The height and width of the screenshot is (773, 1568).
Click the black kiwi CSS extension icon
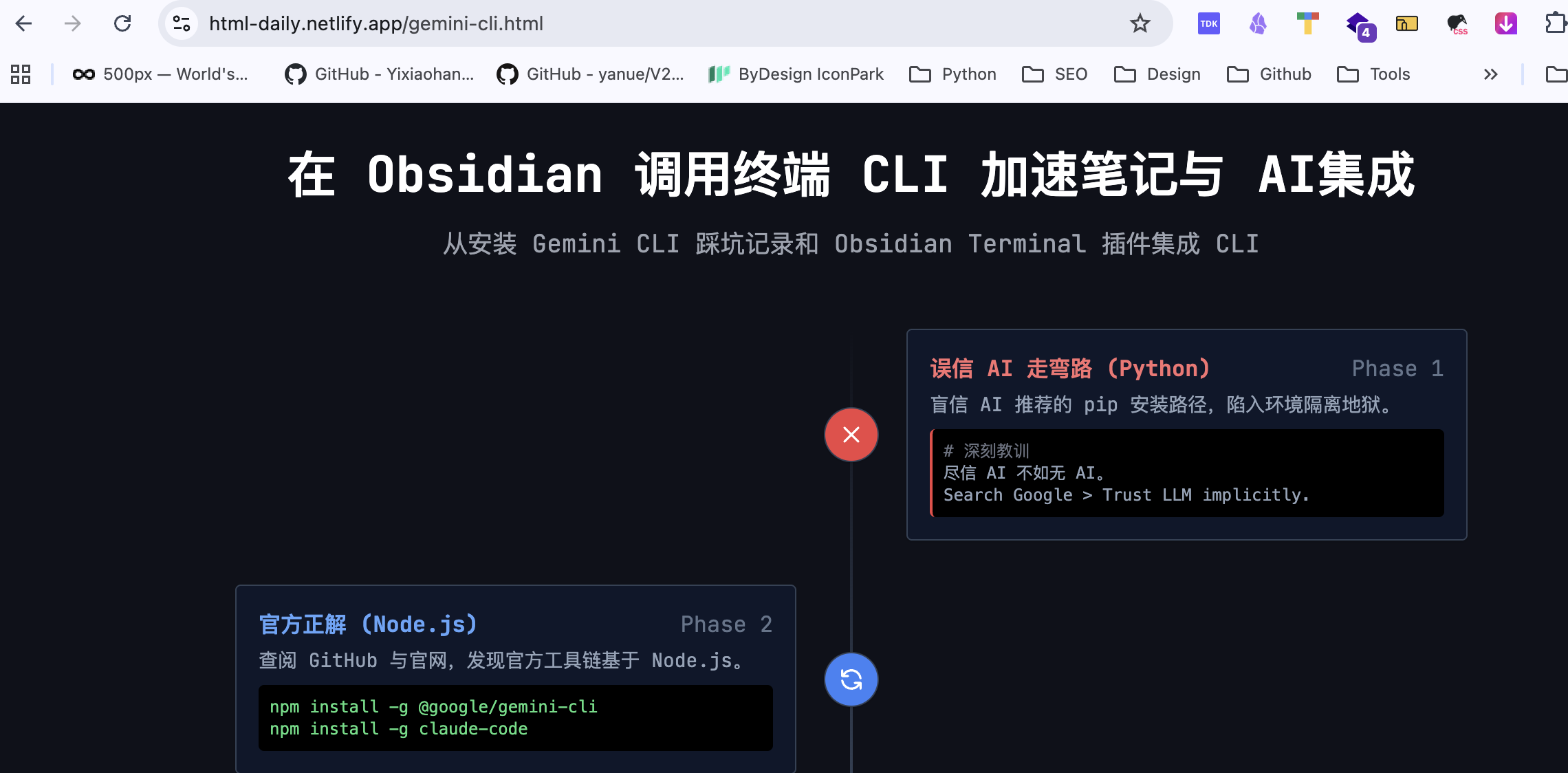pos(1457,23)
